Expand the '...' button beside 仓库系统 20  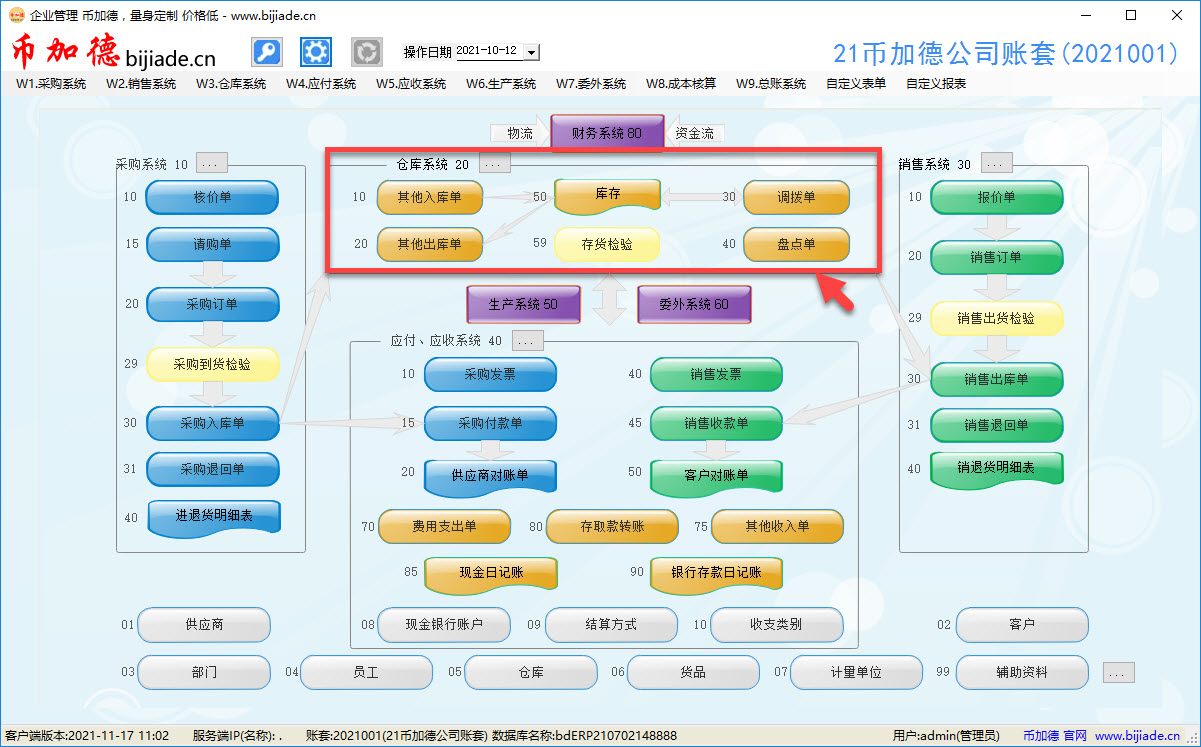(x=495, y=163)
